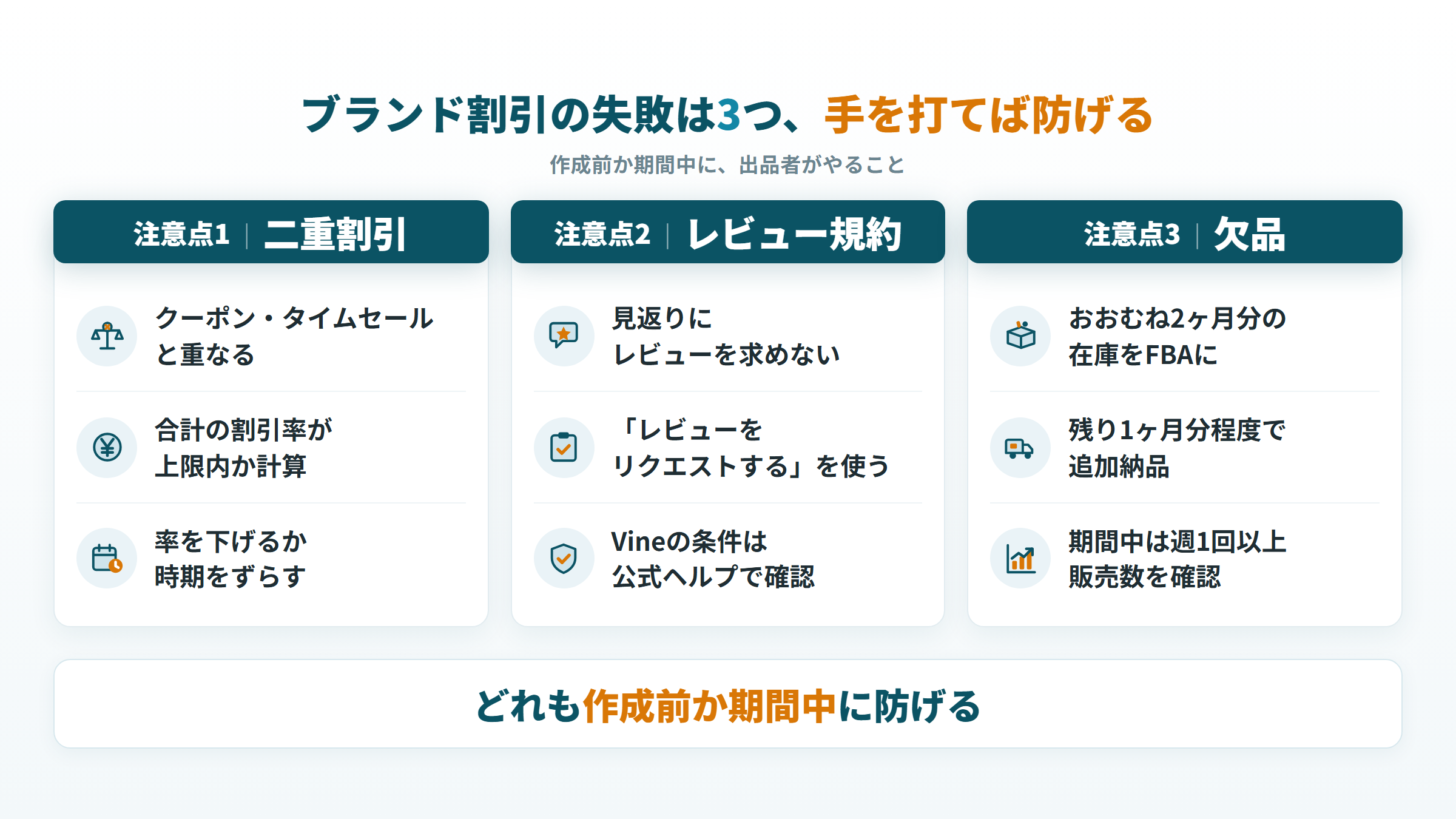Click the text 合計の割引率が上限内か計算
This screenshot has height=819, width=1456.
pos(243,448)
